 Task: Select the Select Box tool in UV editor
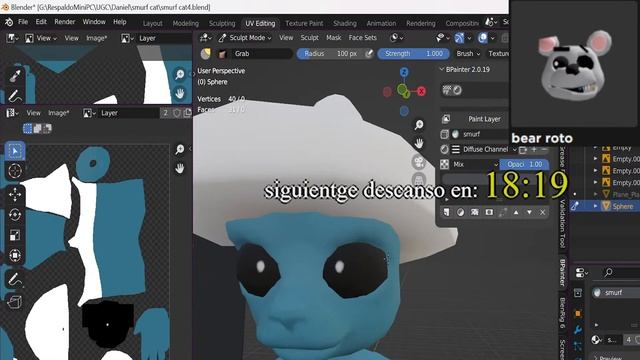(15, 151)
